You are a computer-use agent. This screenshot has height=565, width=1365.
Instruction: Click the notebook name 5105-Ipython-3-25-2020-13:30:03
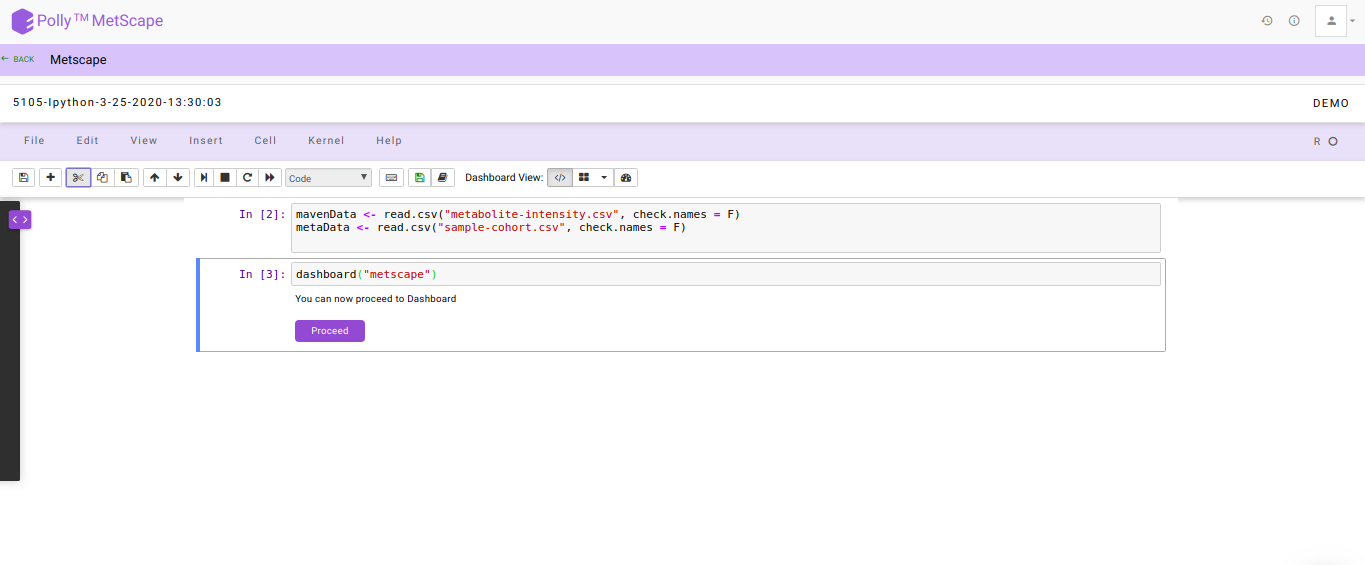coord(117,102)
